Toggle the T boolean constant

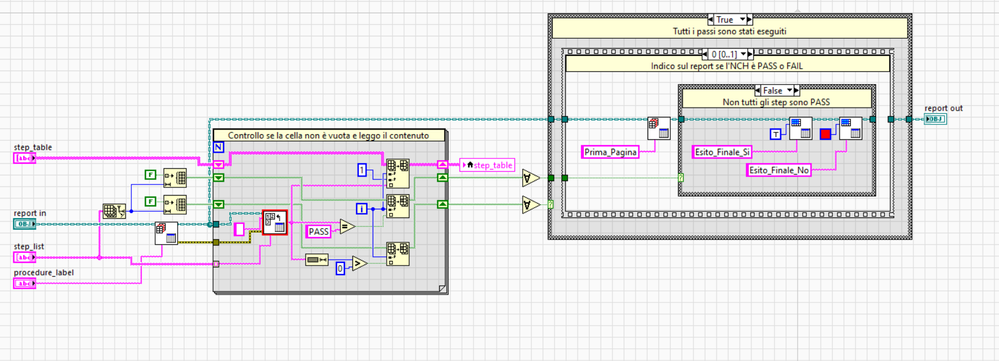(775, 133)
